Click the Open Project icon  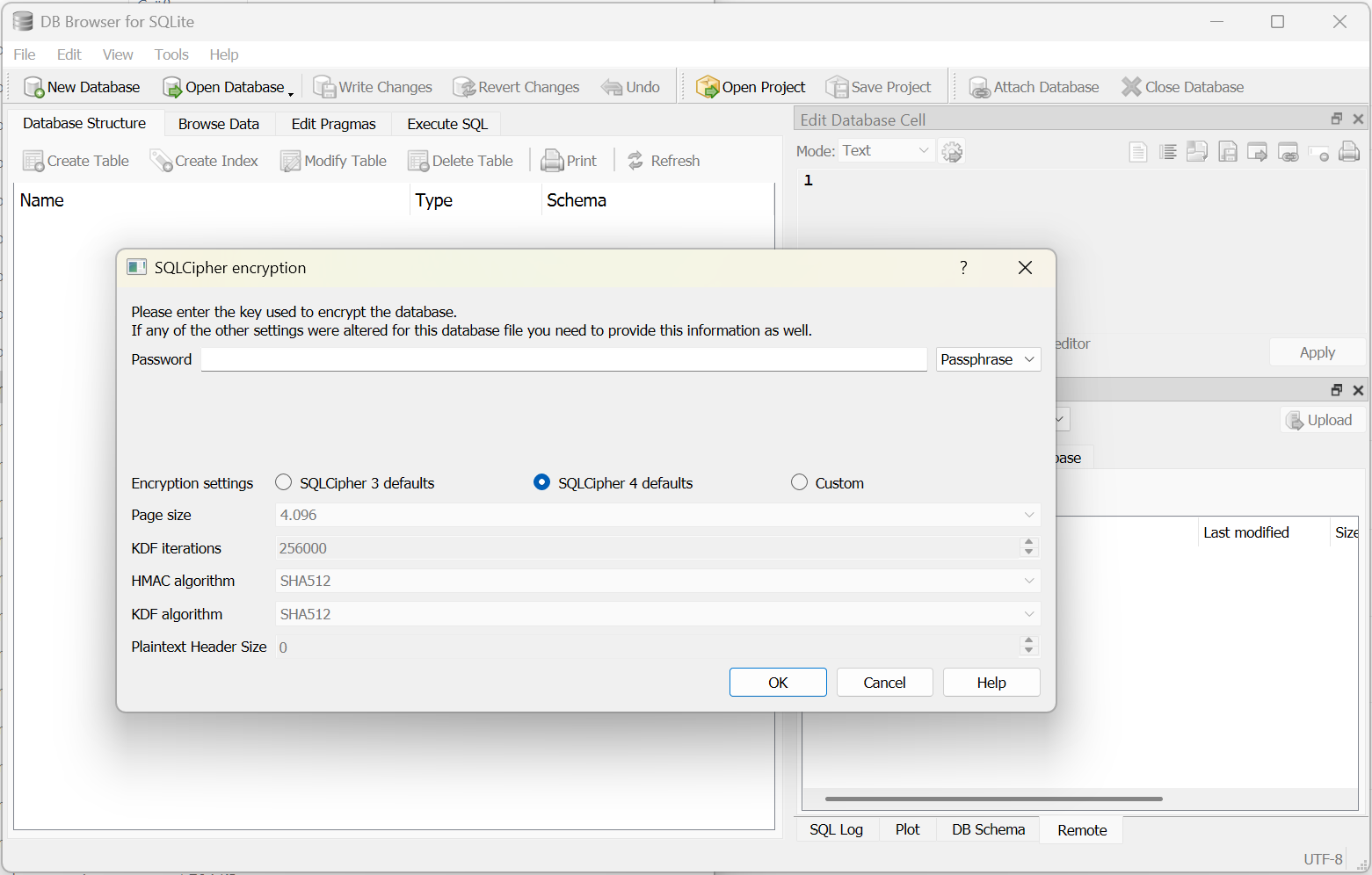point(707,87)
